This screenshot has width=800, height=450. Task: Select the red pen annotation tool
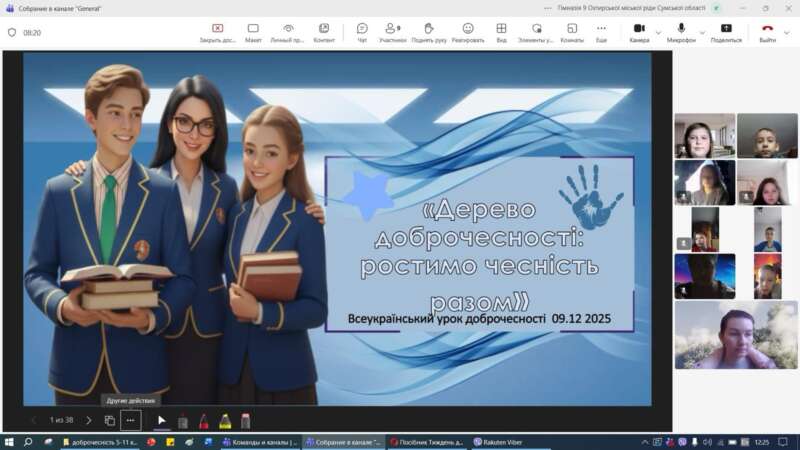coord(204,421)
